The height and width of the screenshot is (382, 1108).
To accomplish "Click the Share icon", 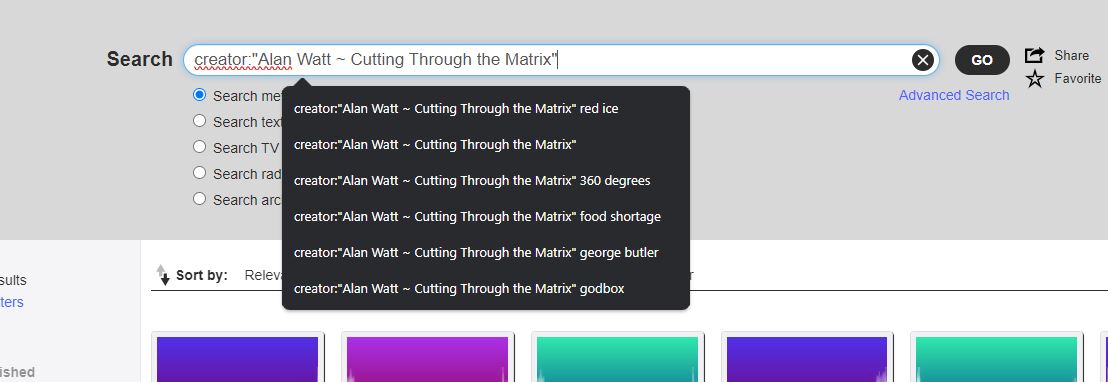I will (x=1035, y=55).
